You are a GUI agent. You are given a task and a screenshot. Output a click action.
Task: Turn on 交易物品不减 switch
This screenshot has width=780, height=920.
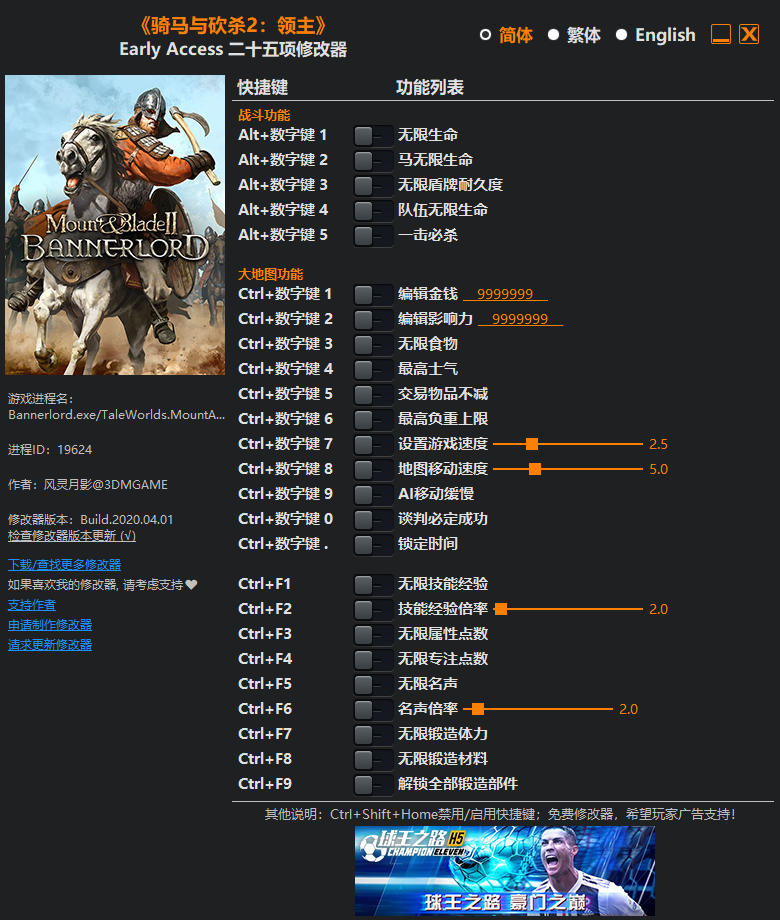(x=373, y=395)
